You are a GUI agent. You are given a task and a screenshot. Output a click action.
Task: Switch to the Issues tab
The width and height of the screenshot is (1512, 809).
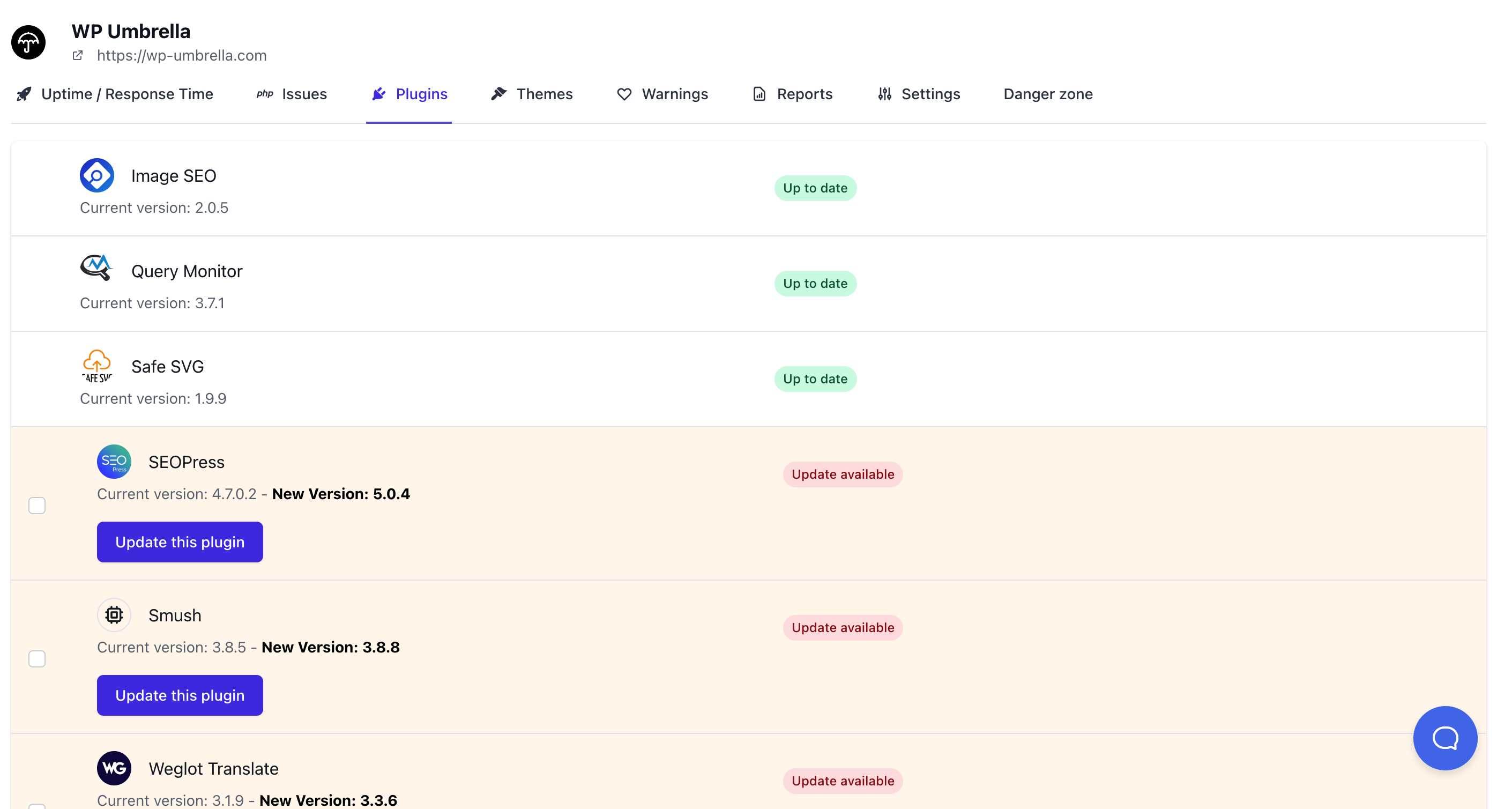[x=292, y=94]
